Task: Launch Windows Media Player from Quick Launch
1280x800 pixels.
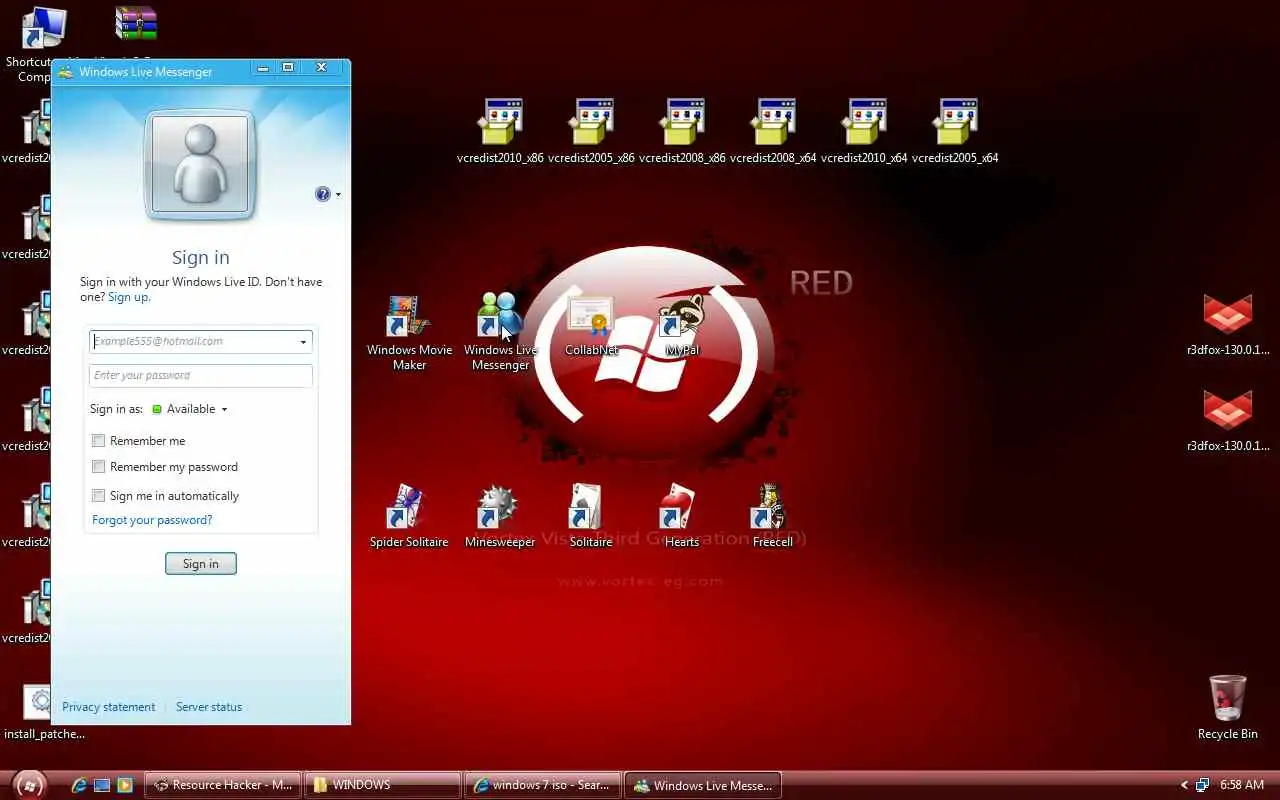Action: [x=125, y=785]
